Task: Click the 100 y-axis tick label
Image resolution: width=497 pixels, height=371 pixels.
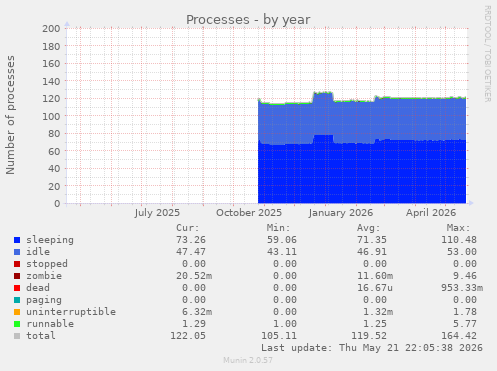Action: (x=51, y=116)
